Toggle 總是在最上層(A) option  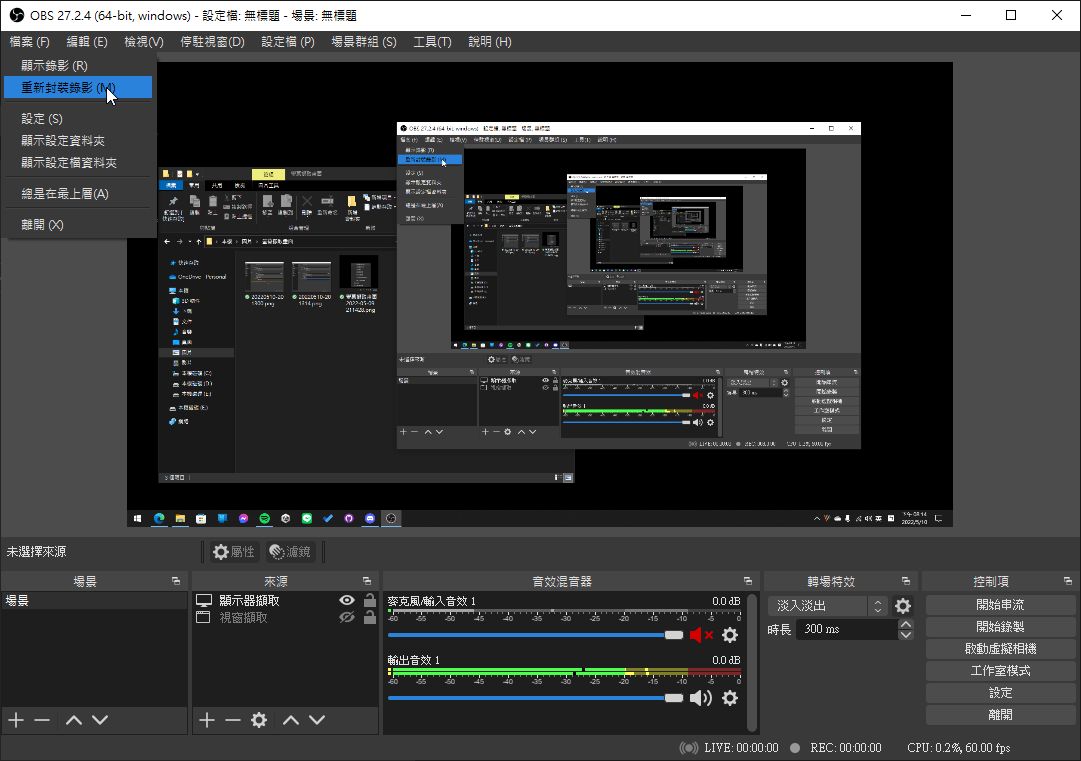pyautogui.click(x=78, y=194)
